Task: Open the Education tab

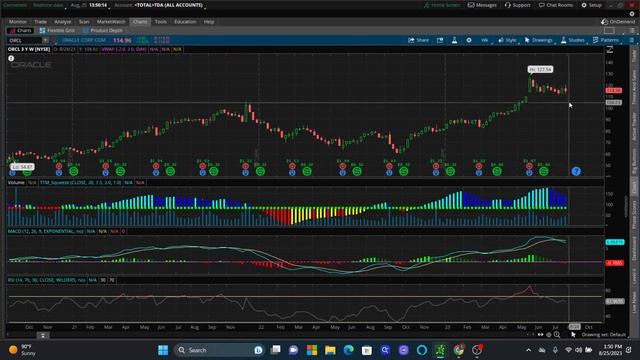Action: coord(185,22)
